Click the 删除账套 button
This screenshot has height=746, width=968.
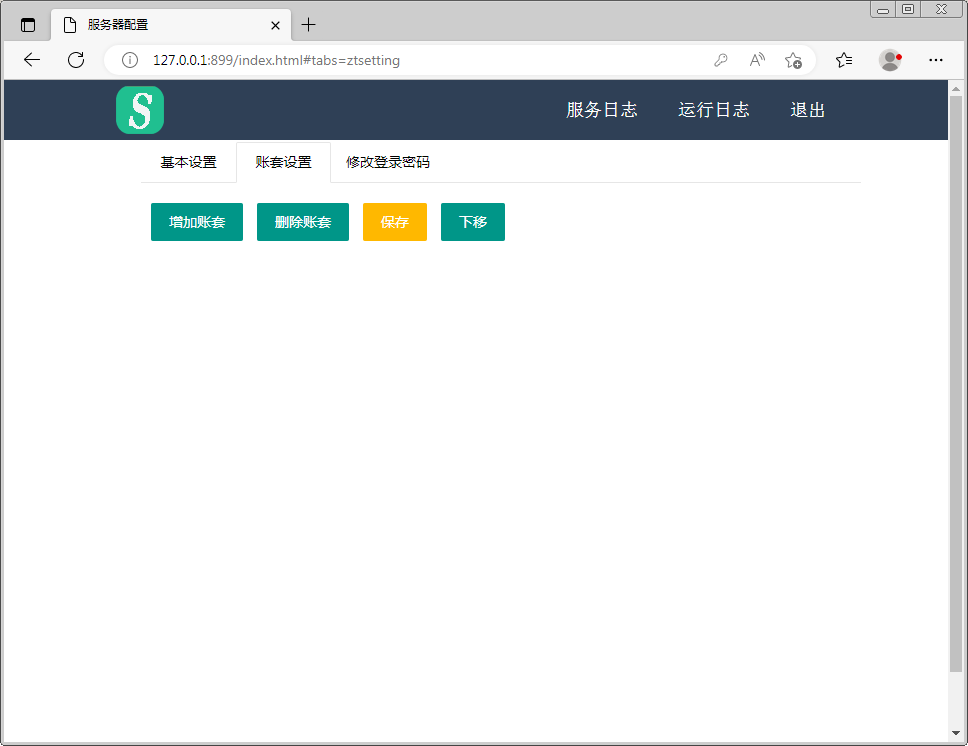tap(302, 222)
